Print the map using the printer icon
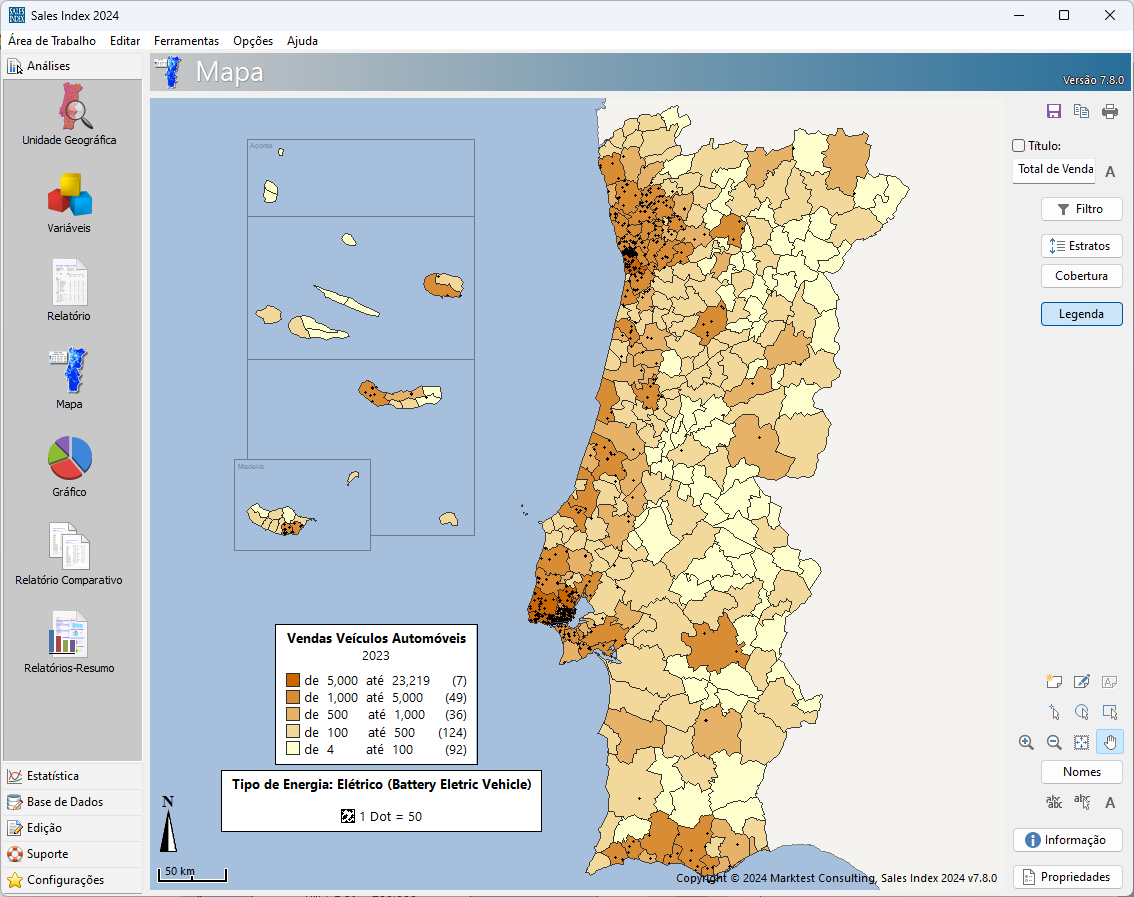Image resolution: width=1134 pixels, height=897 pixels. 1109,112
